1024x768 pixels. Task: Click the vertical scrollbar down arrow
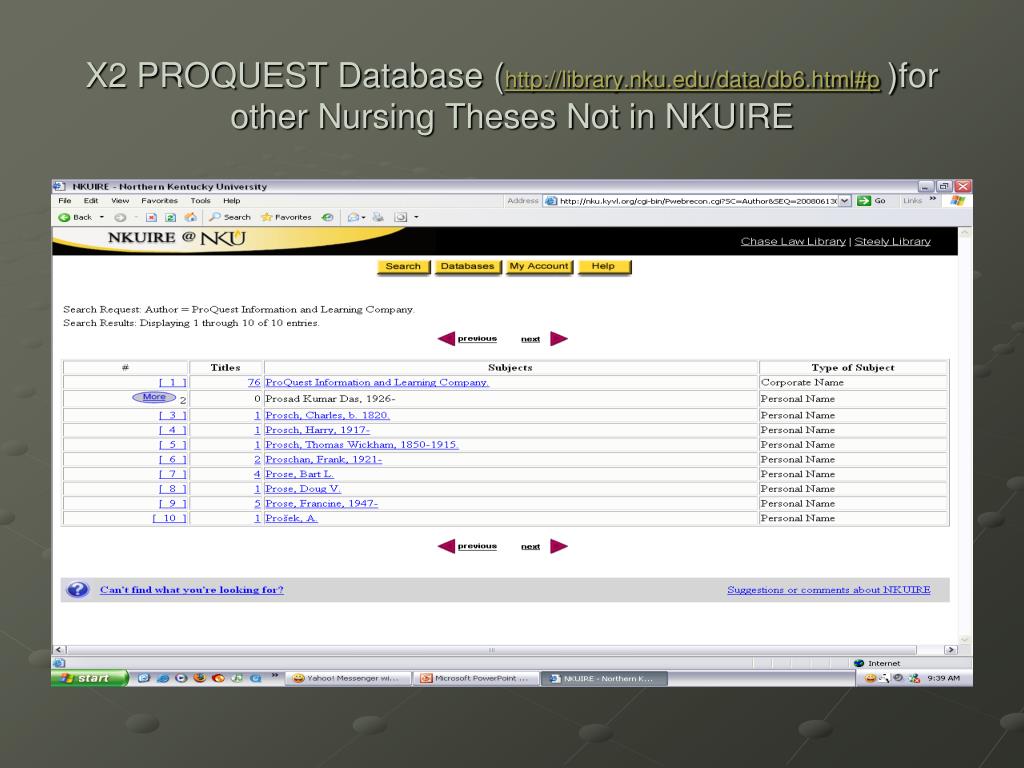(x=965, y=639)
